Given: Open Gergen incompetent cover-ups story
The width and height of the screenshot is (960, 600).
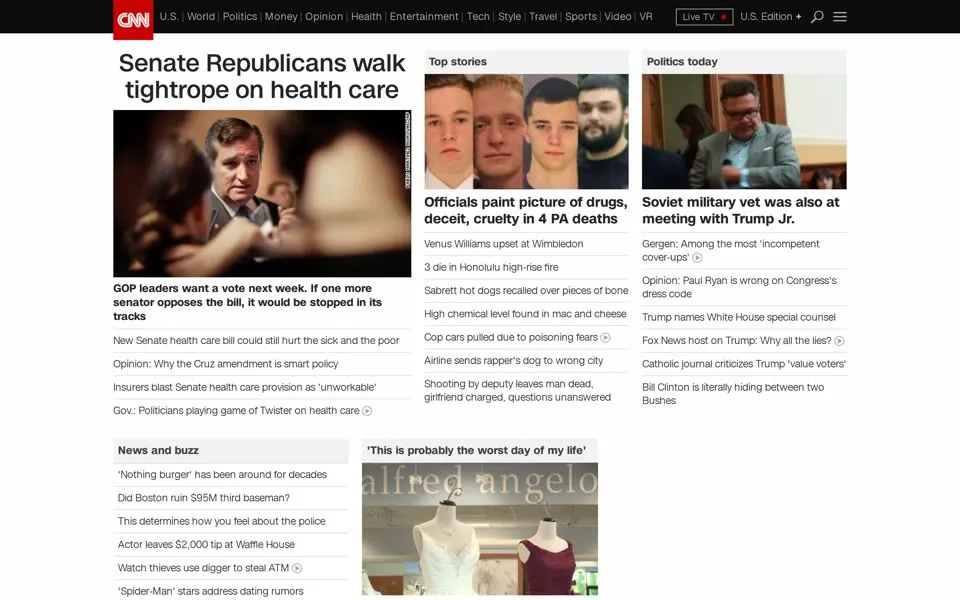Looking at the screenshot, I should (x=730, y=250).
